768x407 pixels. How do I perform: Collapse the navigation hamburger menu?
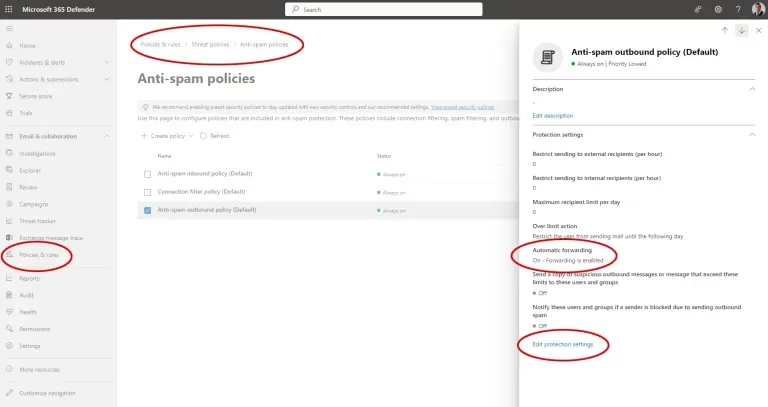click(x=9, y=28)
